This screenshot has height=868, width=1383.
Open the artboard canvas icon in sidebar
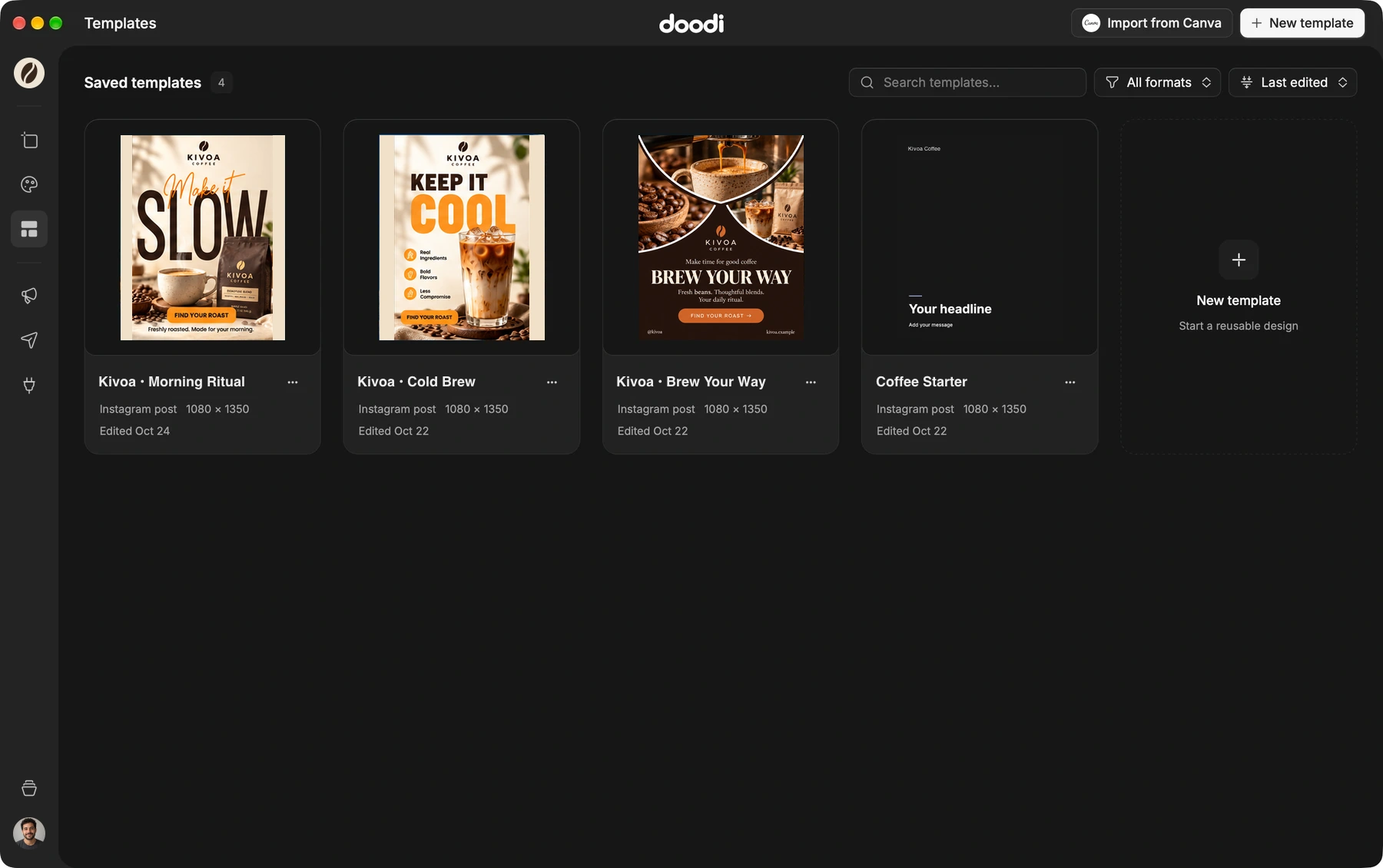pos(29,140)
